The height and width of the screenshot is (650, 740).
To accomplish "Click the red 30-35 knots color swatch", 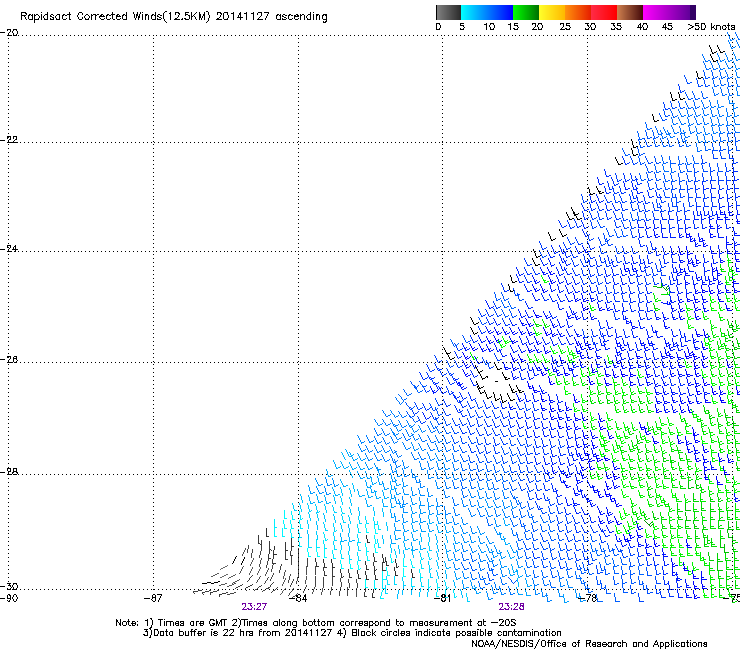I will pos(604,12).
